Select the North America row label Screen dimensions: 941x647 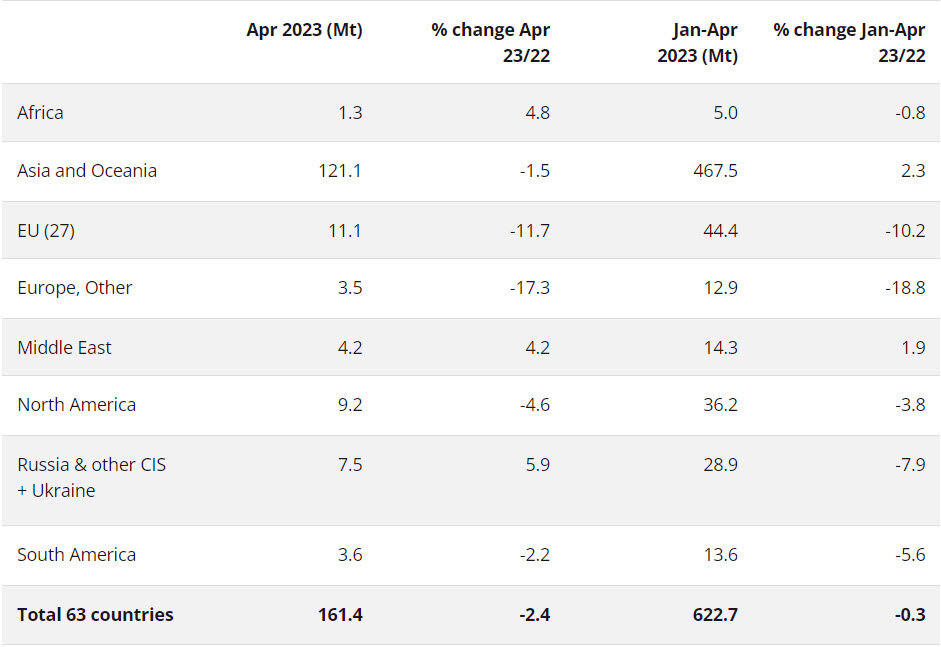click(x=76, y=405)
